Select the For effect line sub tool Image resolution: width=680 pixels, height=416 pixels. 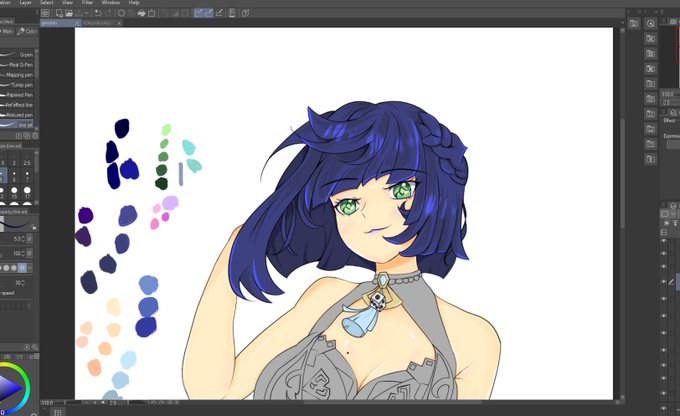point(17,105)
